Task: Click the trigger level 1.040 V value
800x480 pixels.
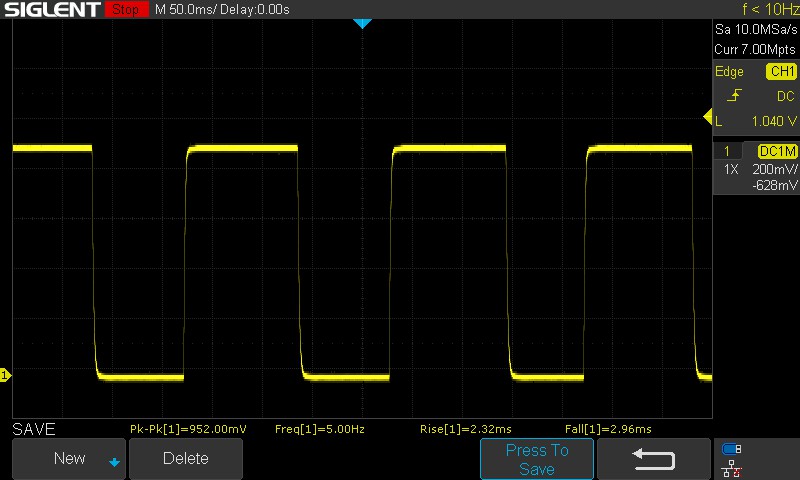Action: pyautogui.click(x=774, y=121)
